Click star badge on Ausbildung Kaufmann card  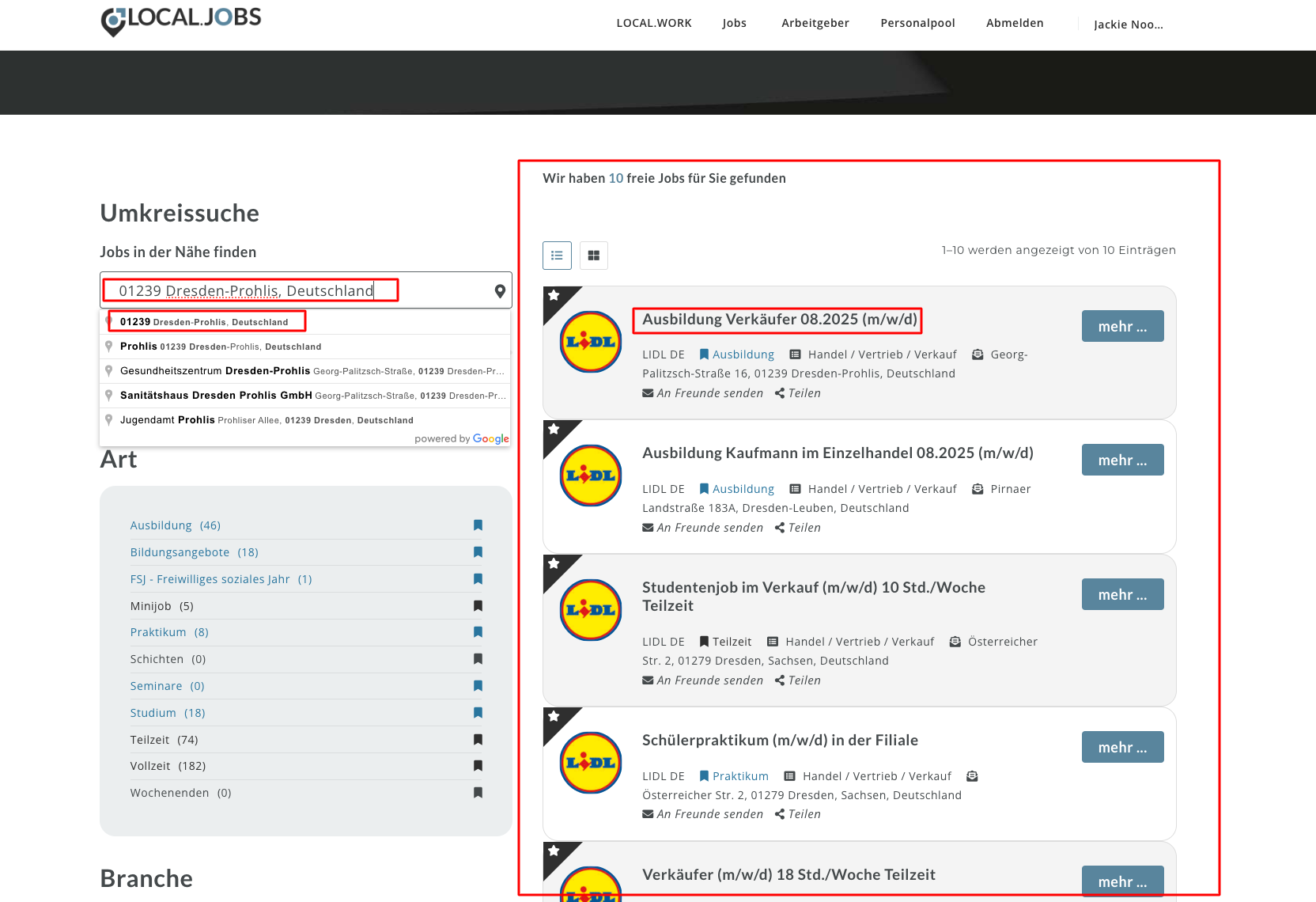pos(554,430)
